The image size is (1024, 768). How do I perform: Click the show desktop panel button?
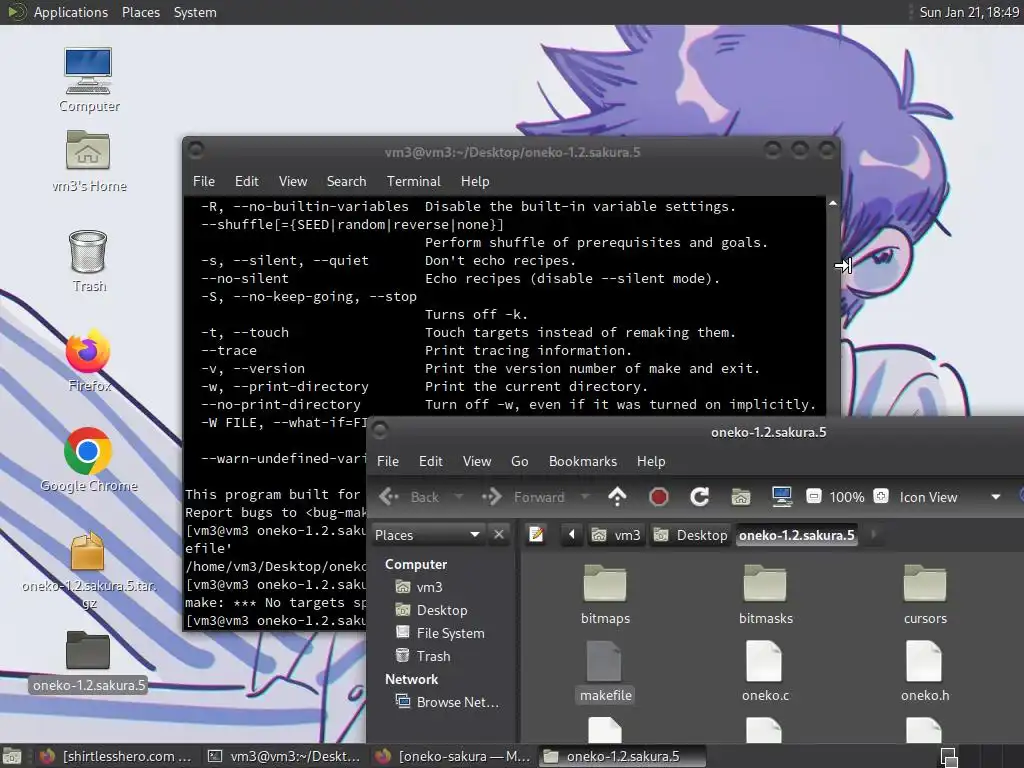(x=12, y=756)
